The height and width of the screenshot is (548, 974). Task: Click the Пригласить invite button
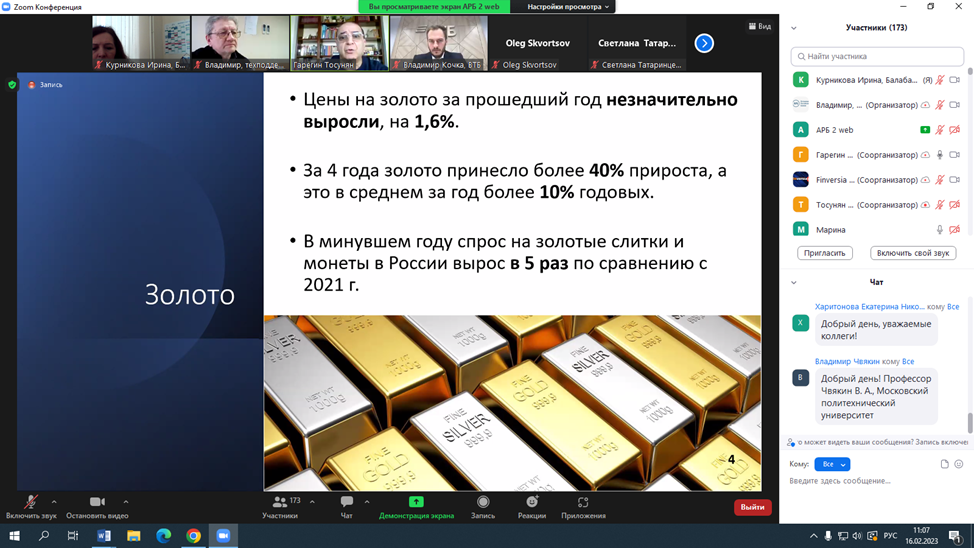(825, 253)
